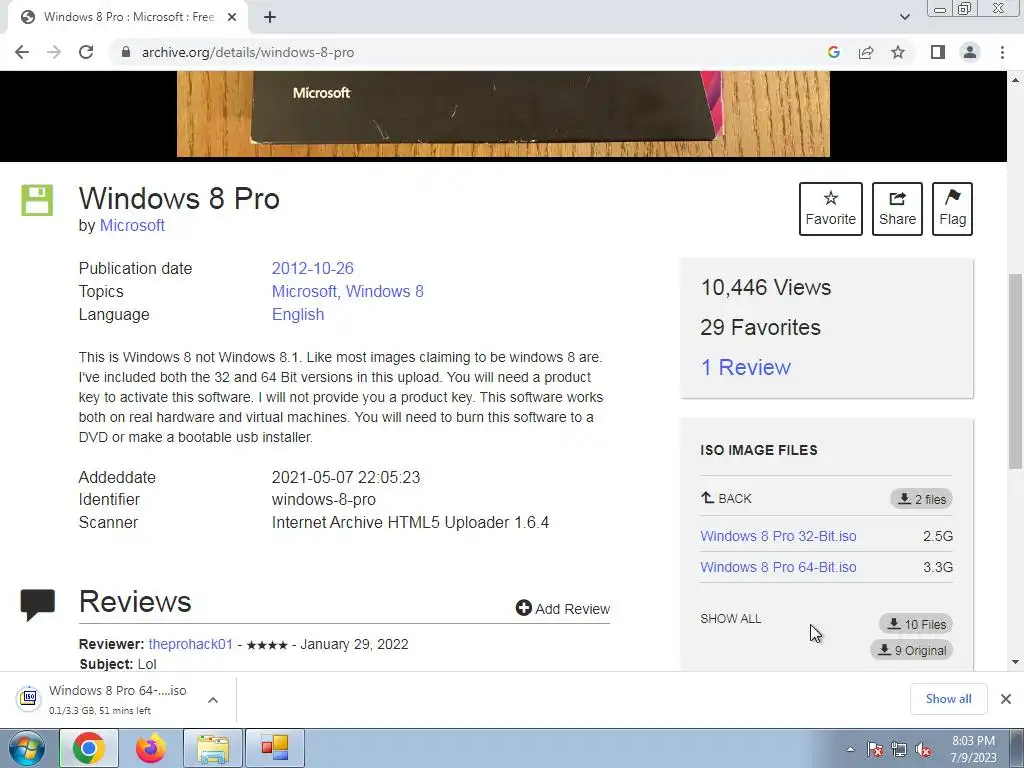
Task: Click the network tray icon
Action: pos(899,750)
